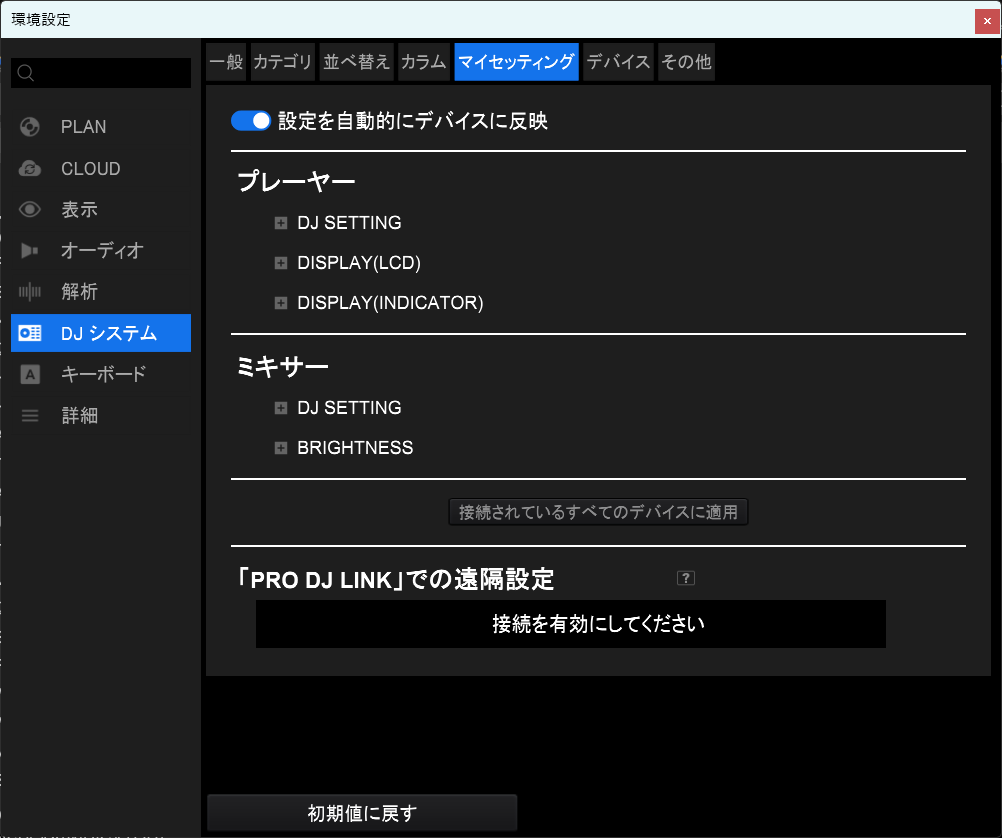1002x838 pixels.
Task: Expand DISPLAY(INDICATOR) section
Action: (x=281, y=303)
